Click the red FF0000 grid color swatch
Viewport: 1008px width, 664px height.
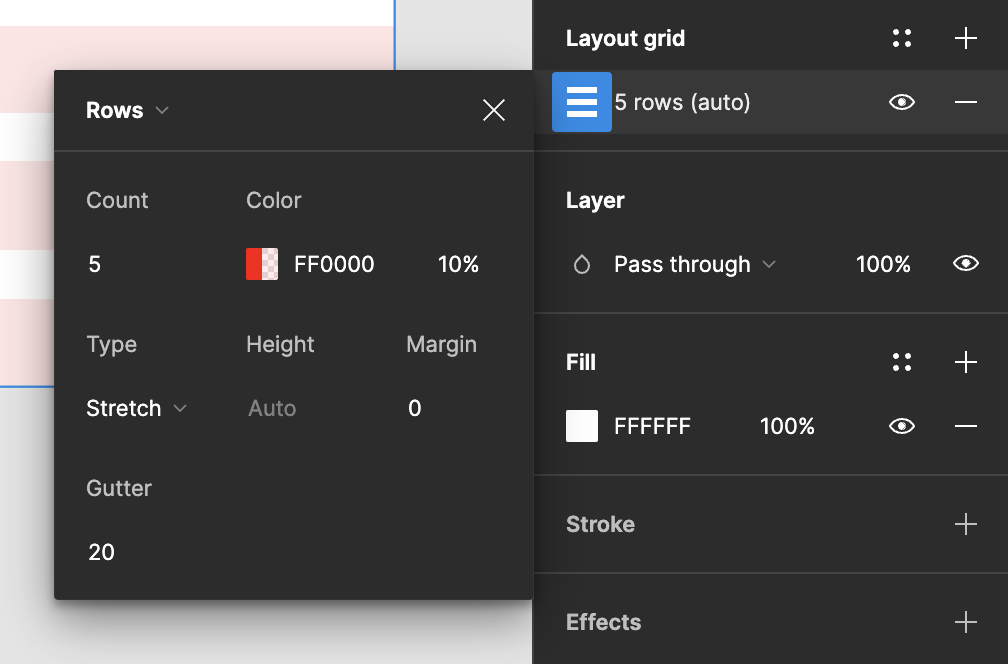click(x=262, y=263)
